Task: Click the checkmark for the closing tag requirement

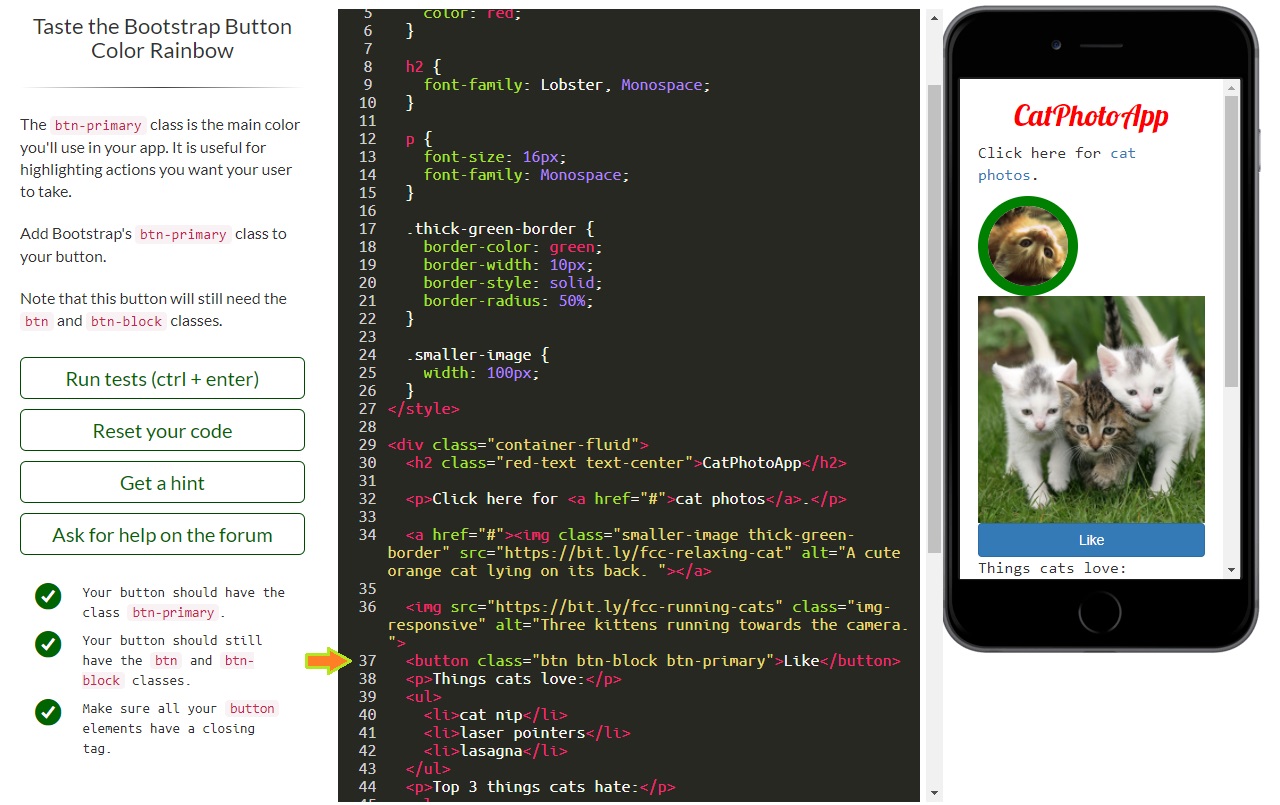Action: click(48, 713)
